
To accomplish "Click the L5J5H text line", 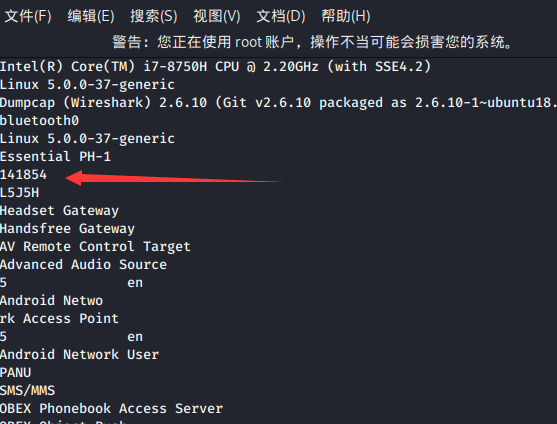I will 20,193.
